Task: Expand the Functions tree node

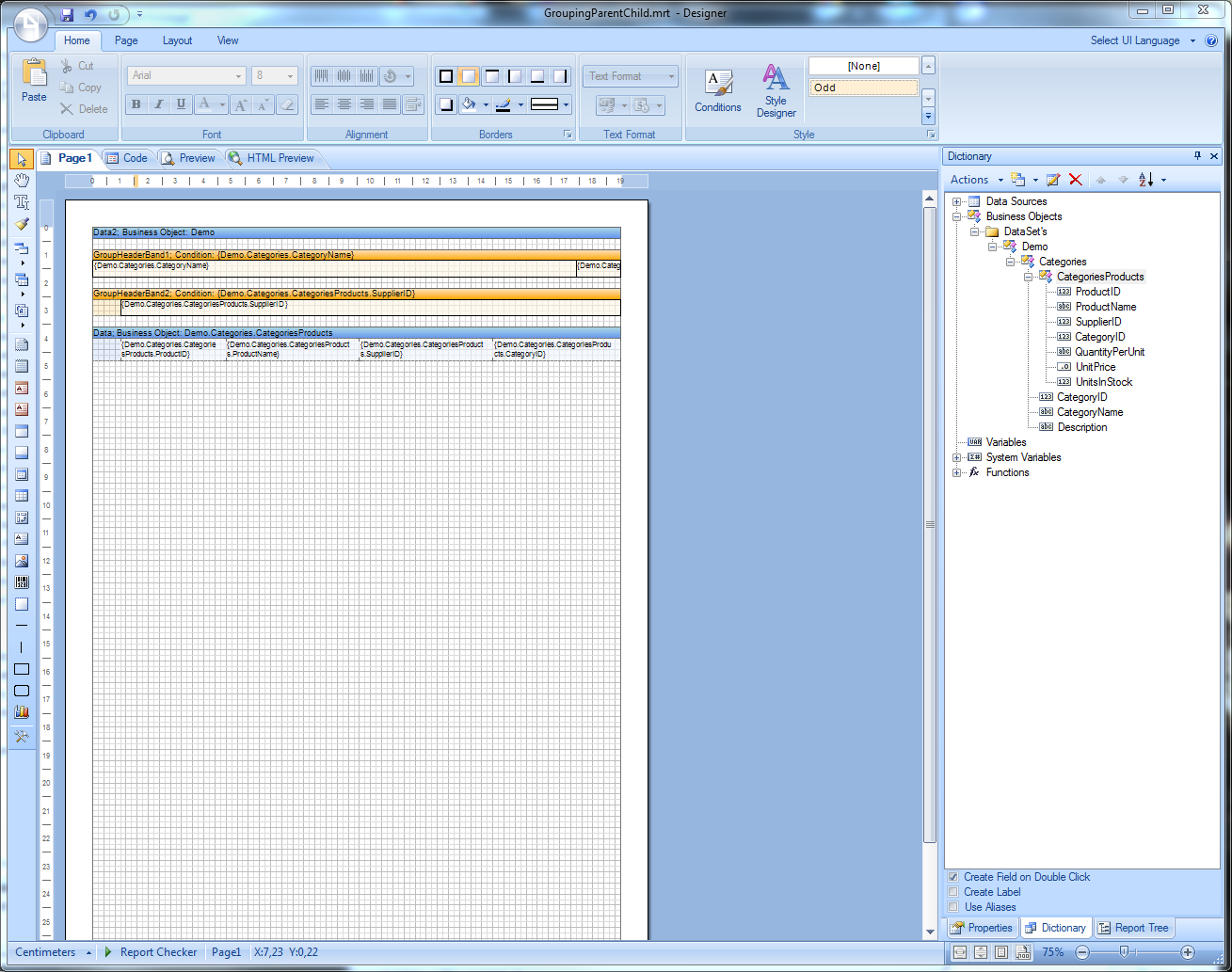Action: tap(957, 472)
